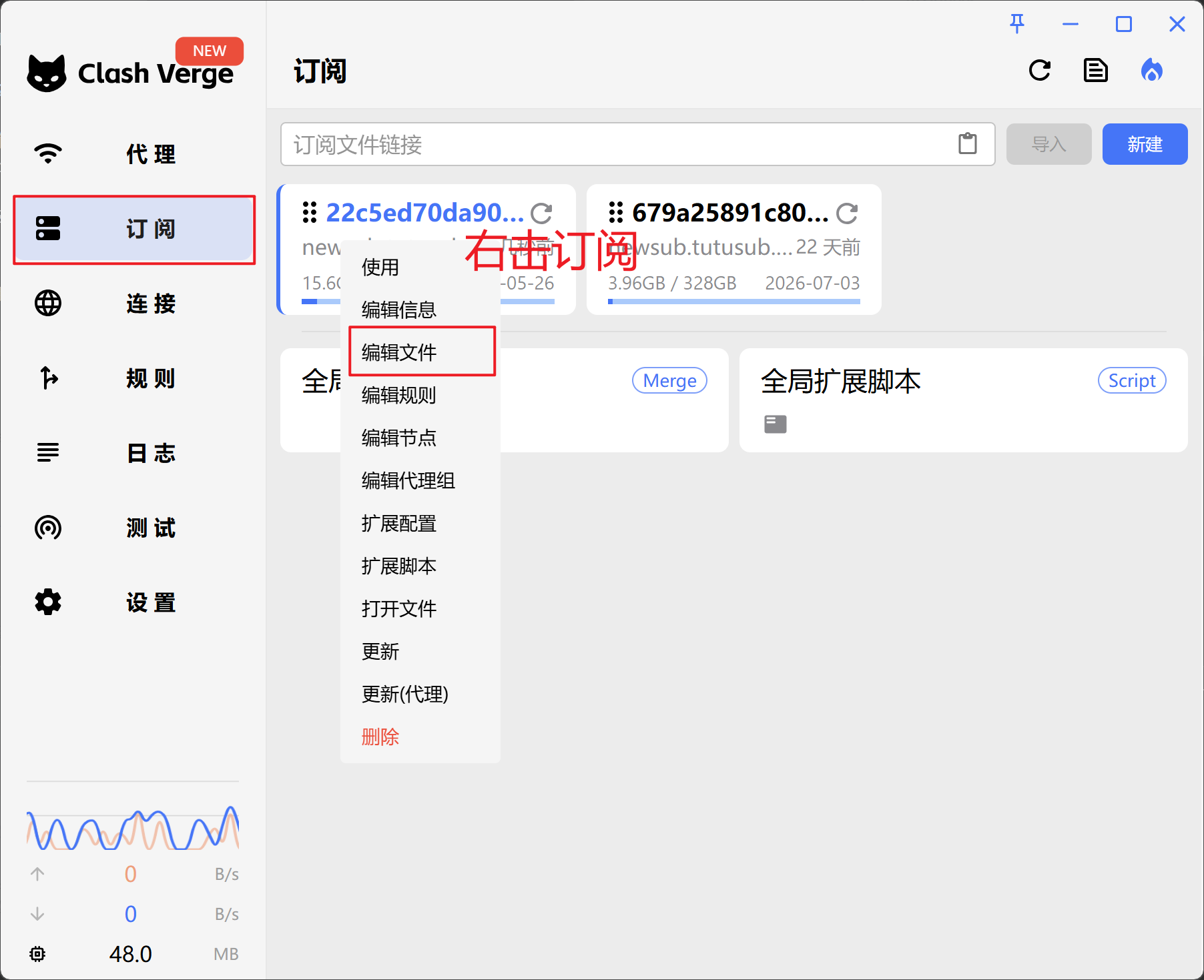Select 更新(代理) menu entry
Image resolution: width=1204 pixels, height=980 pixels.
click(404, 694)
